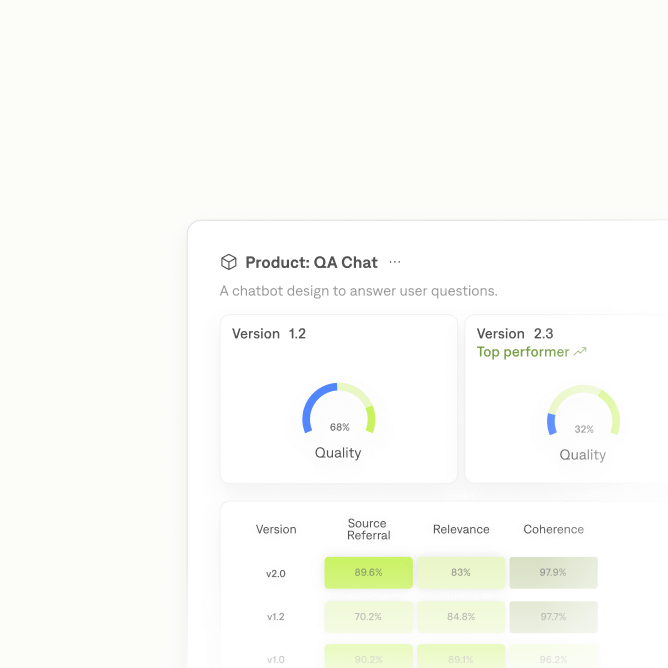Viewport: 668px width, 668px height.
Task: Select the v2.0 row label
Action: click(x=276, y=573)
